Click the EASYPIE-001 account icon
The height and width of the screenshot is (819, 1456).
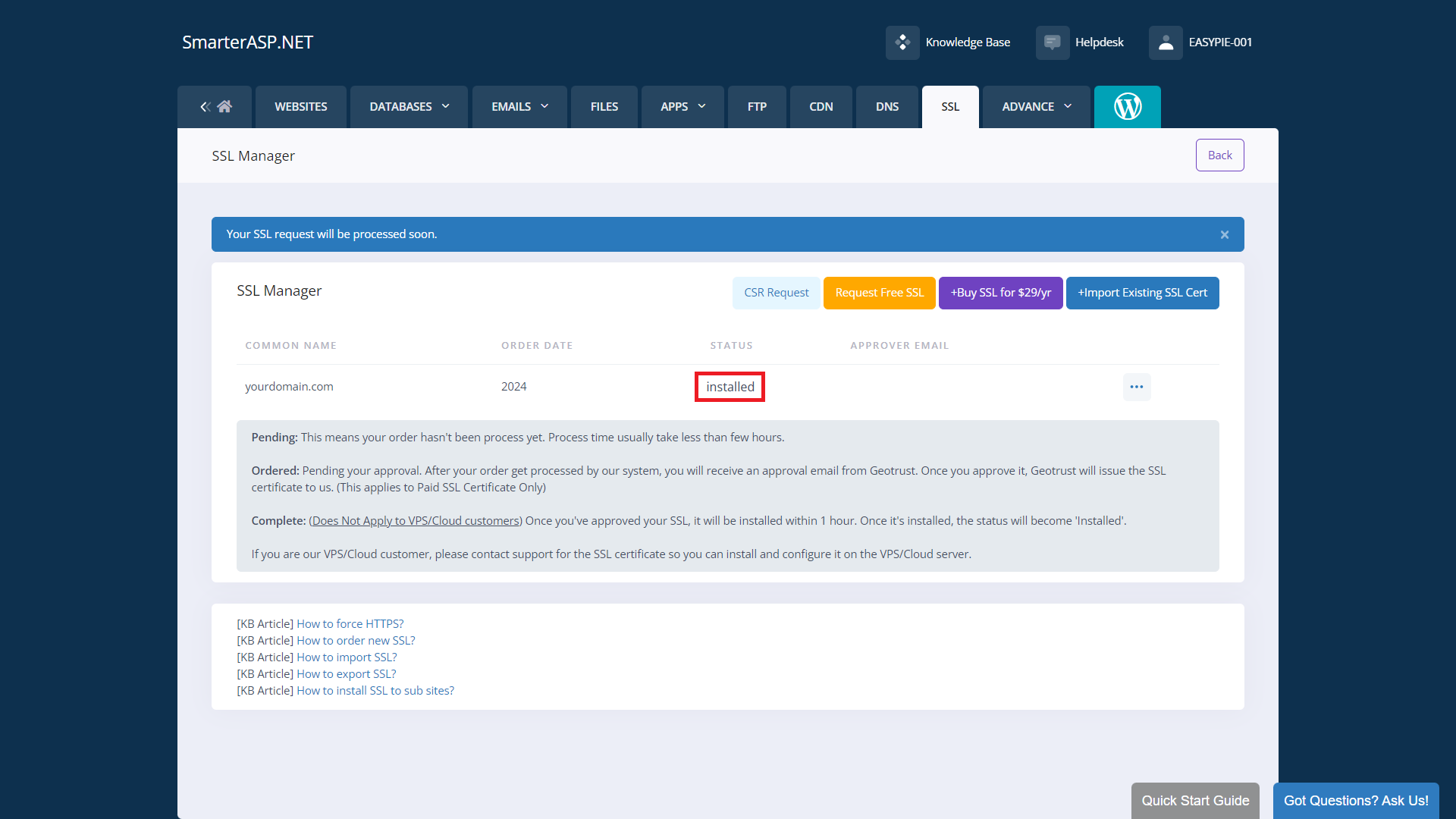(1166, 42)
